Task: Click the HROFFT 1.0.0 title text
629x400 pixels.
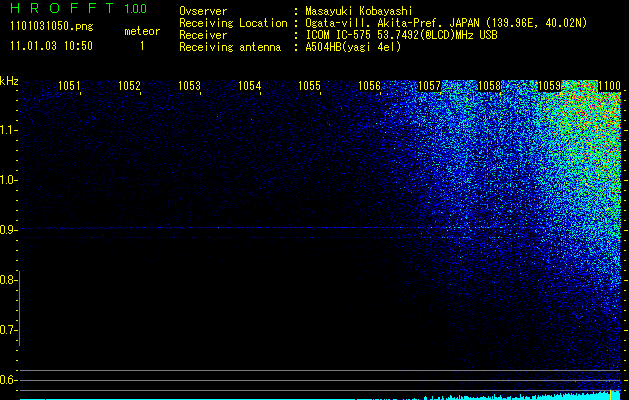Action: (x=78, y=8)
